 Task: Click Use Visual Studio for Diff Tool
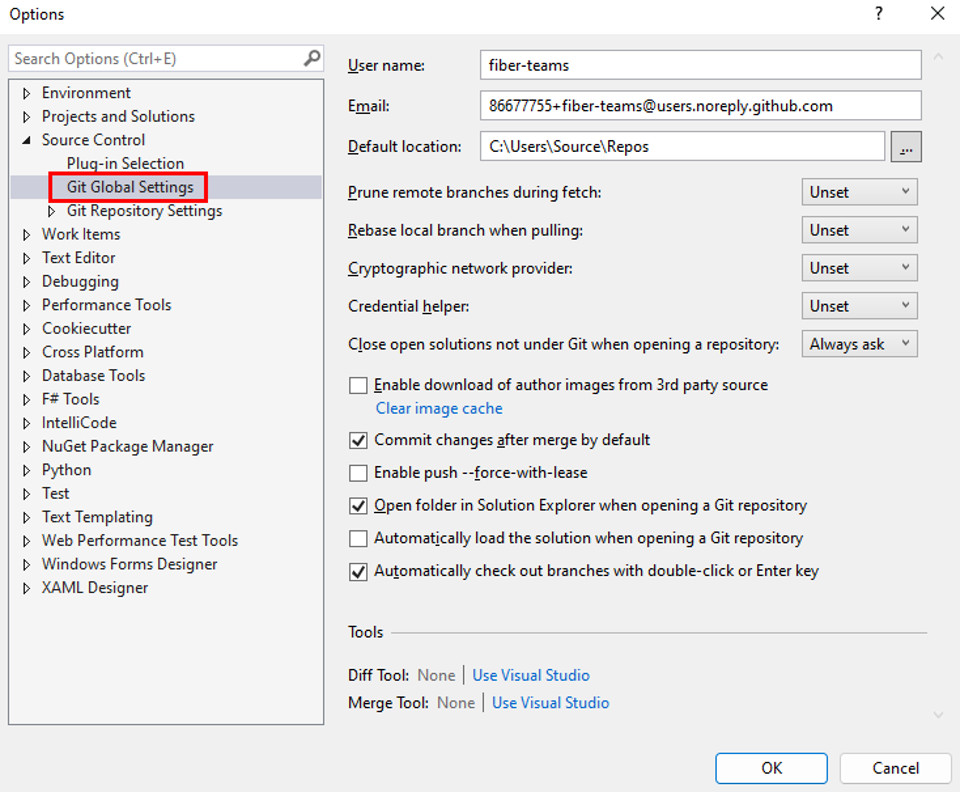point(531,675)
